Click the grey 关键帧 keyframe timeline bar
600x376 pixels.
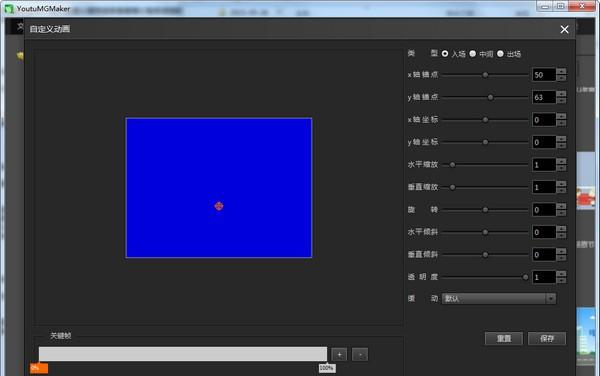pyautogui.click(x=183, y=354)
